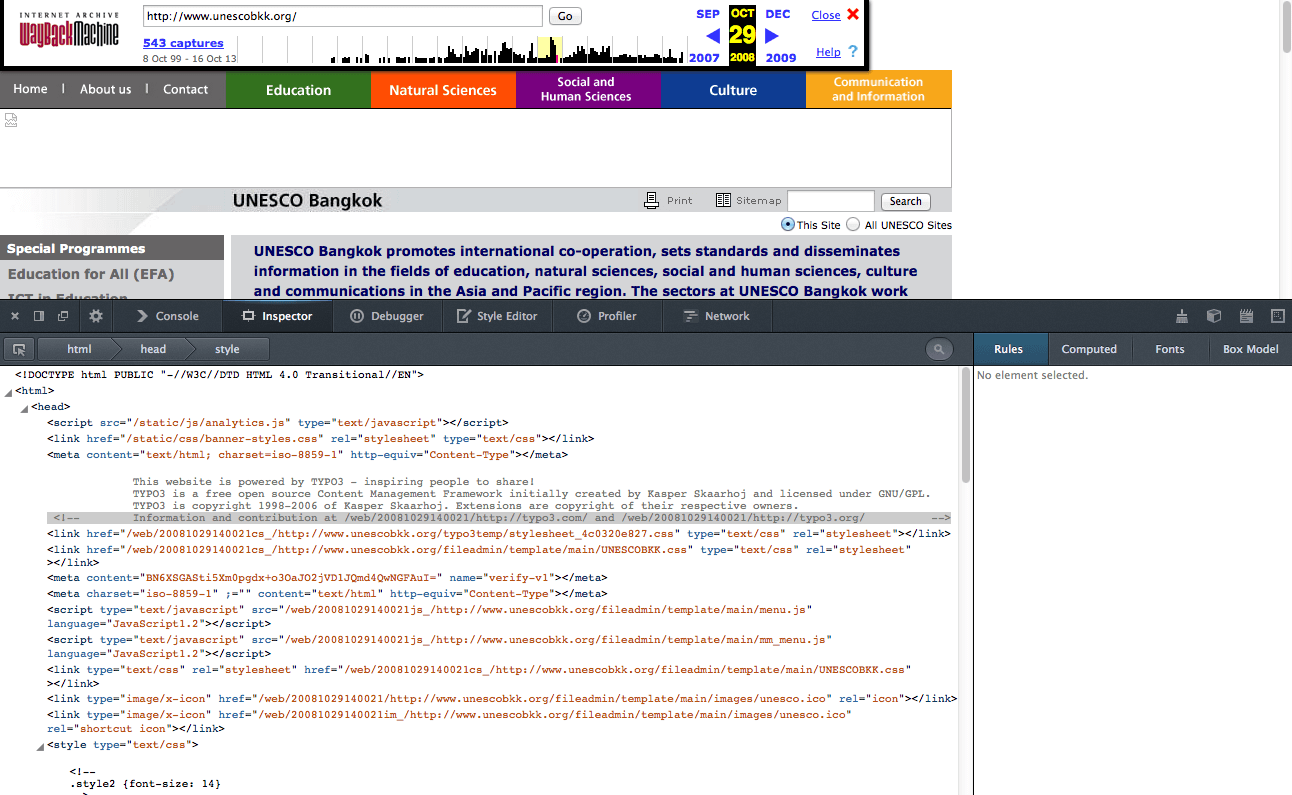
Task: Select the This Site radio button
Action: (x=788, y=225)
